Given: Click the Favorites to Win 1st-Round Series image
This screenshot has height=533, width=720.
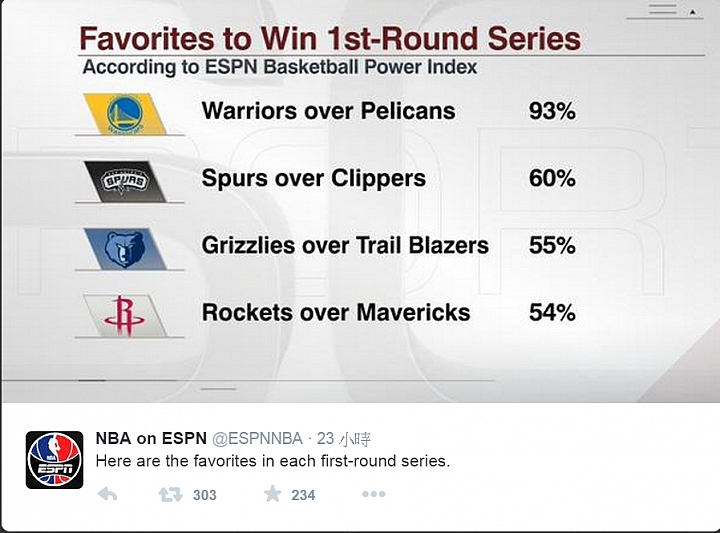Looking at the screenshot, I should click(x=360, y=202).
